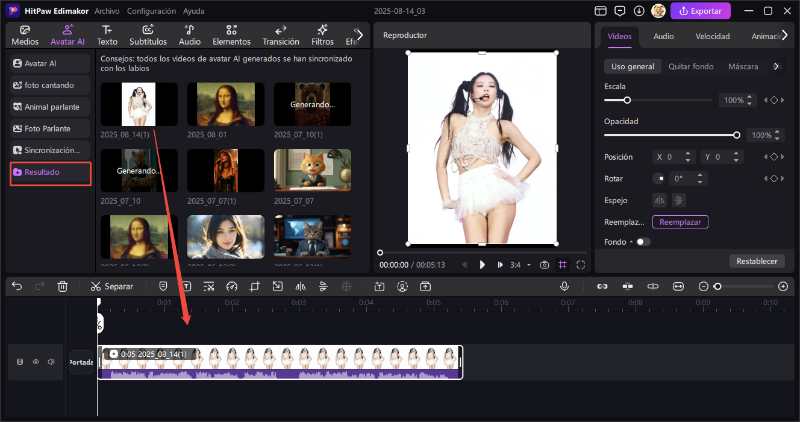The image size is (800, 422).
Task: Add Posición keyframe diamond
Action: point(774,157)
